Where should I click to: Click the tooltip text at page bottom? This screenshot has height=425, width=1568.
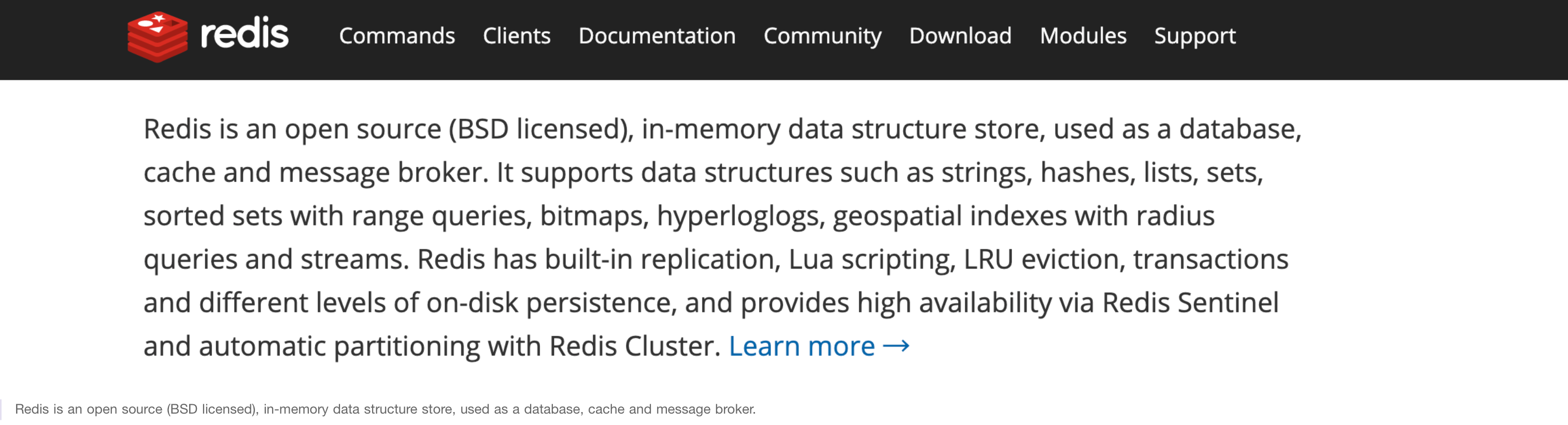click(x=386, y=409)
